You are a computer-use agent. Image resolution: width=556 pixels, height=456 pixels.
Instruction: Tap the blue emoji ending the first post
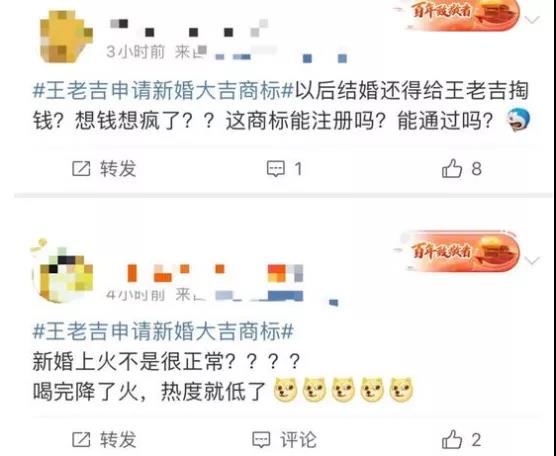[x=518, y=120]
